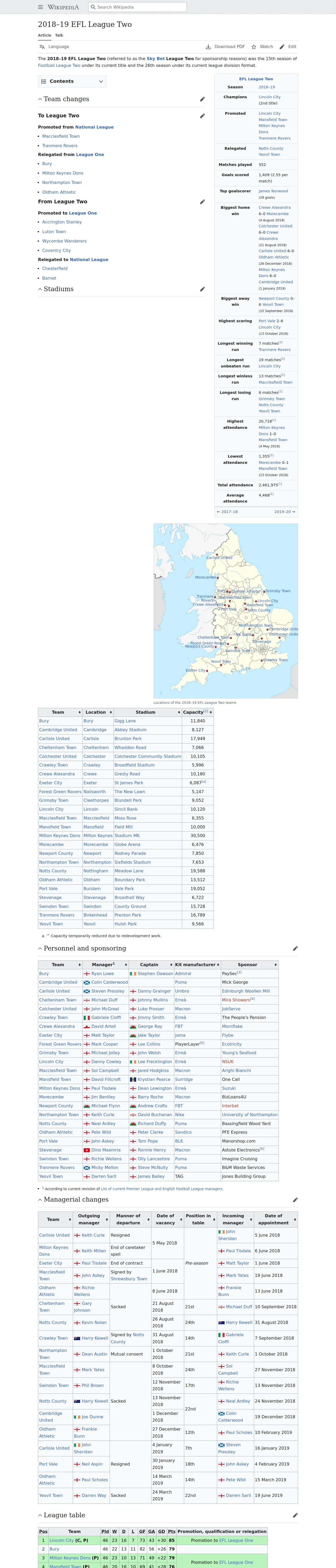Screen dimensions: 336x1568
Task: Sort stadiums table by Capacity
Action: pos(198,712)
